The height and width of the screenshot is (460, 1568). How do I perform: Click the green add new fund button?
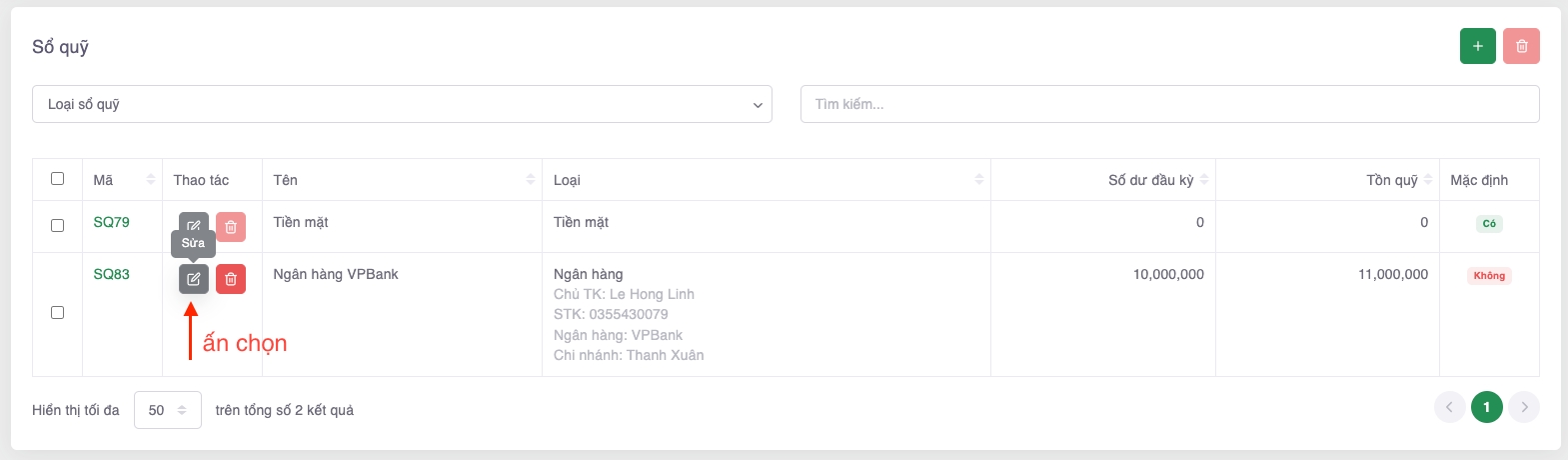(1477, 46)
